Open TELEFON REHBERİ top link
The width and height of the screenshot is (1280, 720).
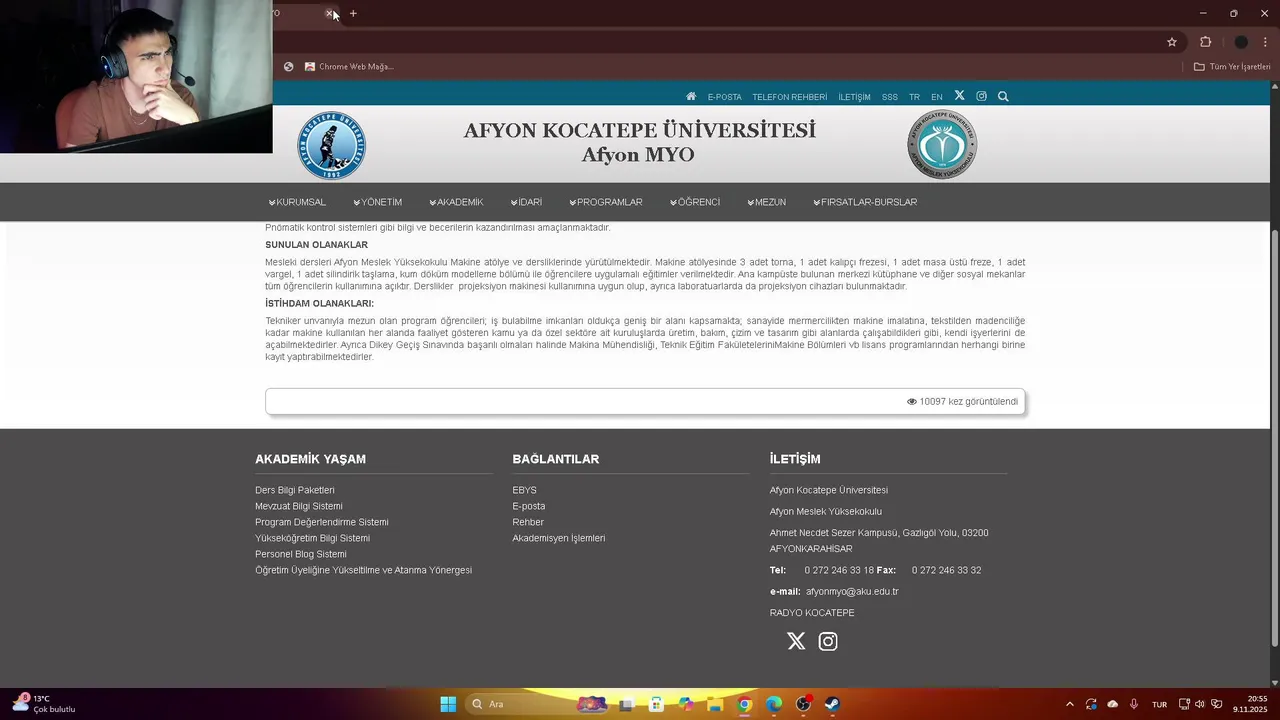(790, 97)
